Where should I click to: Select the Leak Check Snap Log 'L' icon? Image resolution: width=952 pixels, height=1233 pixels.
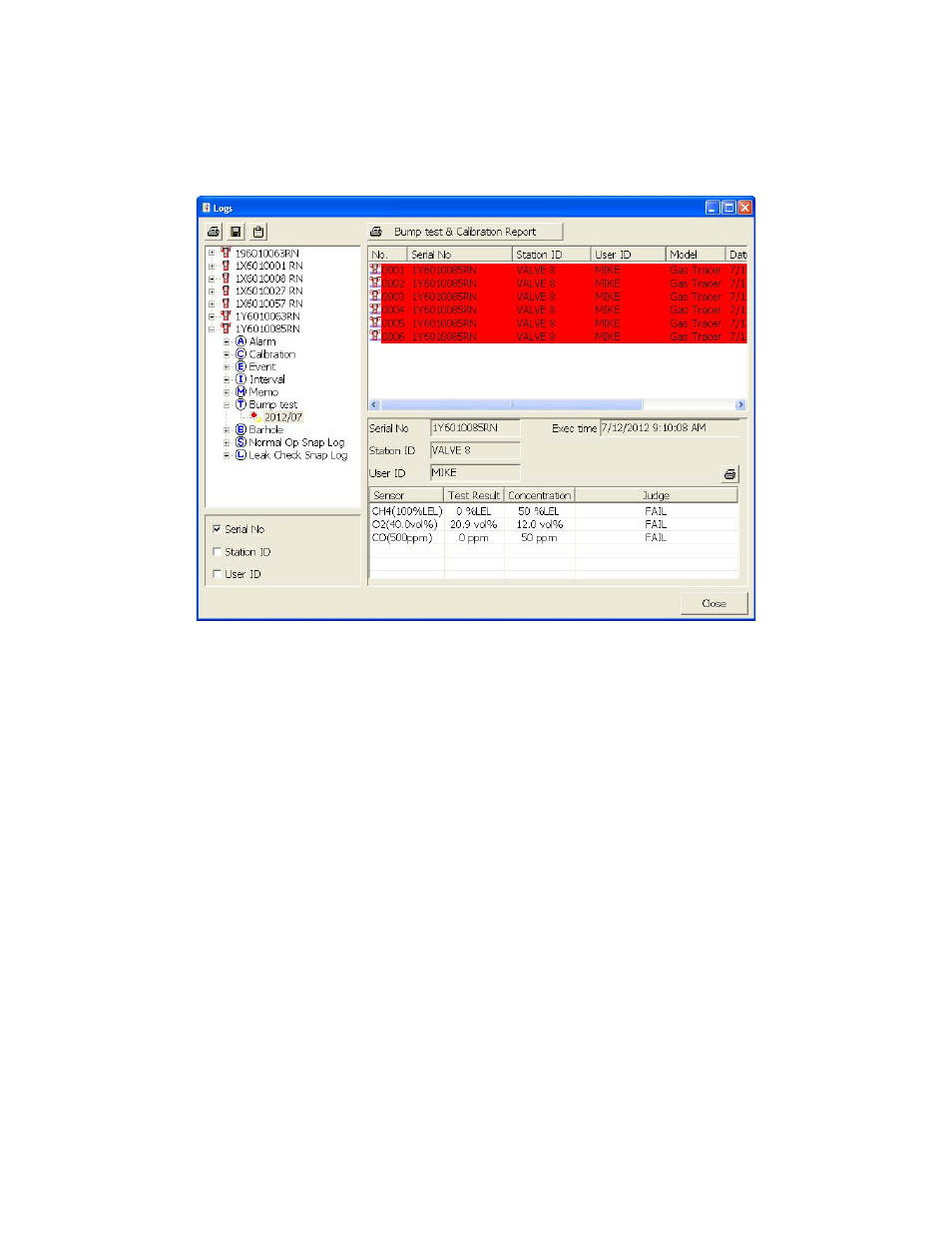[240, 455]
